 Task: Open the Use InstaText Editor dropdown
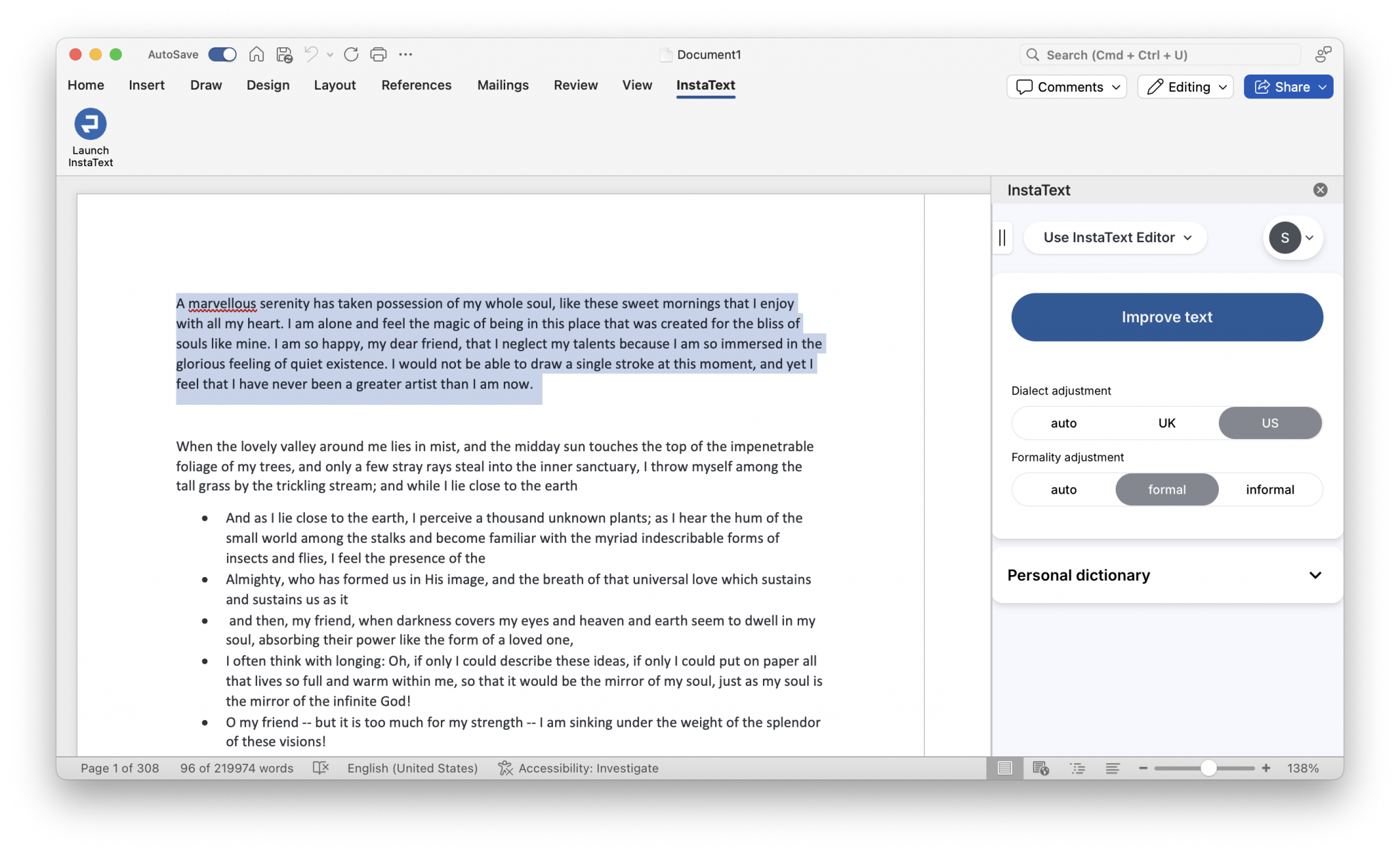tap(1114, 237)
